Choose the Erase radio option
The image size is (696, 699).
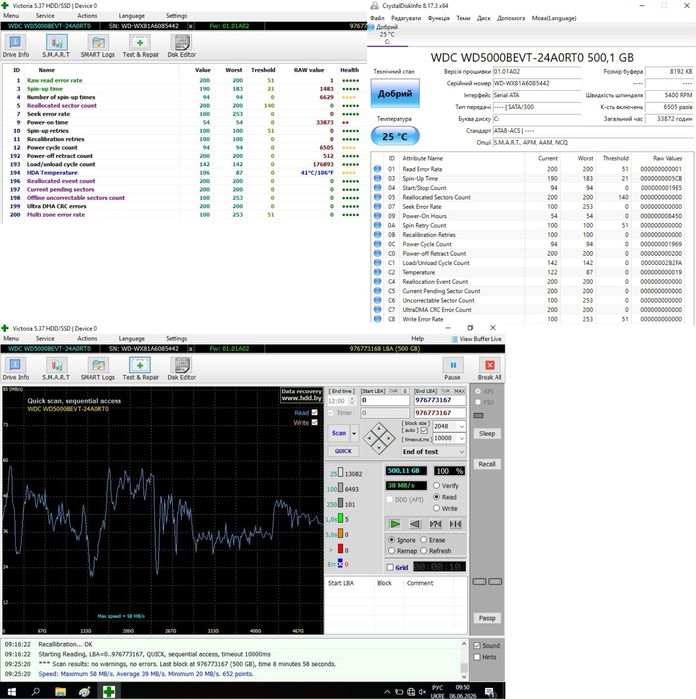click(x=424, y=540)
